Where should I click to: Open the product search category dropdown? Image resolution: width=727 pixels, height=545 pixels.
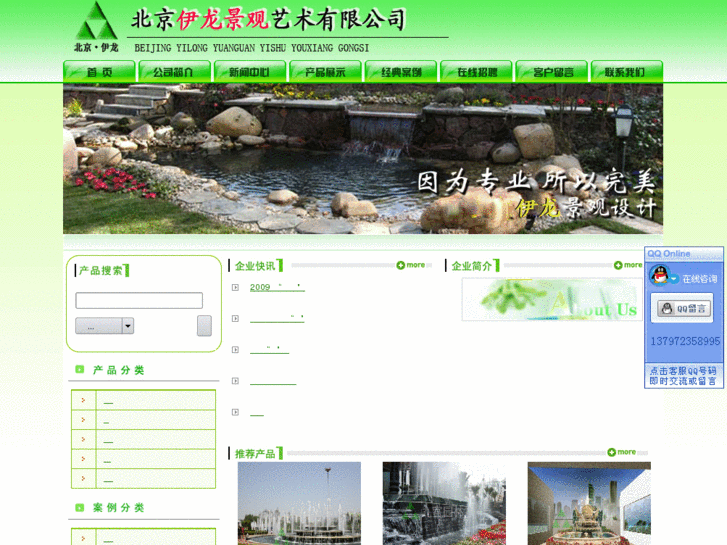pos(105,326)
